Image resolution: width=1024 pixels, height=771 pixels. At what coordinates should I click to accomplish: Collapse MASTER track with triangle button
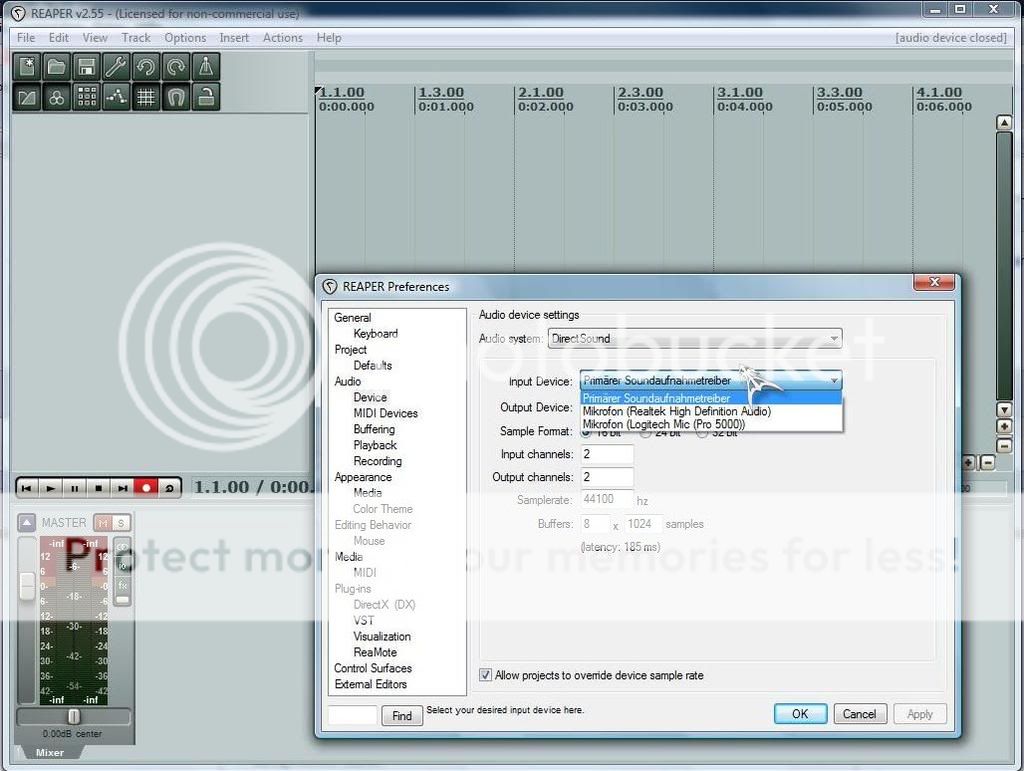[x=27, y=522]
